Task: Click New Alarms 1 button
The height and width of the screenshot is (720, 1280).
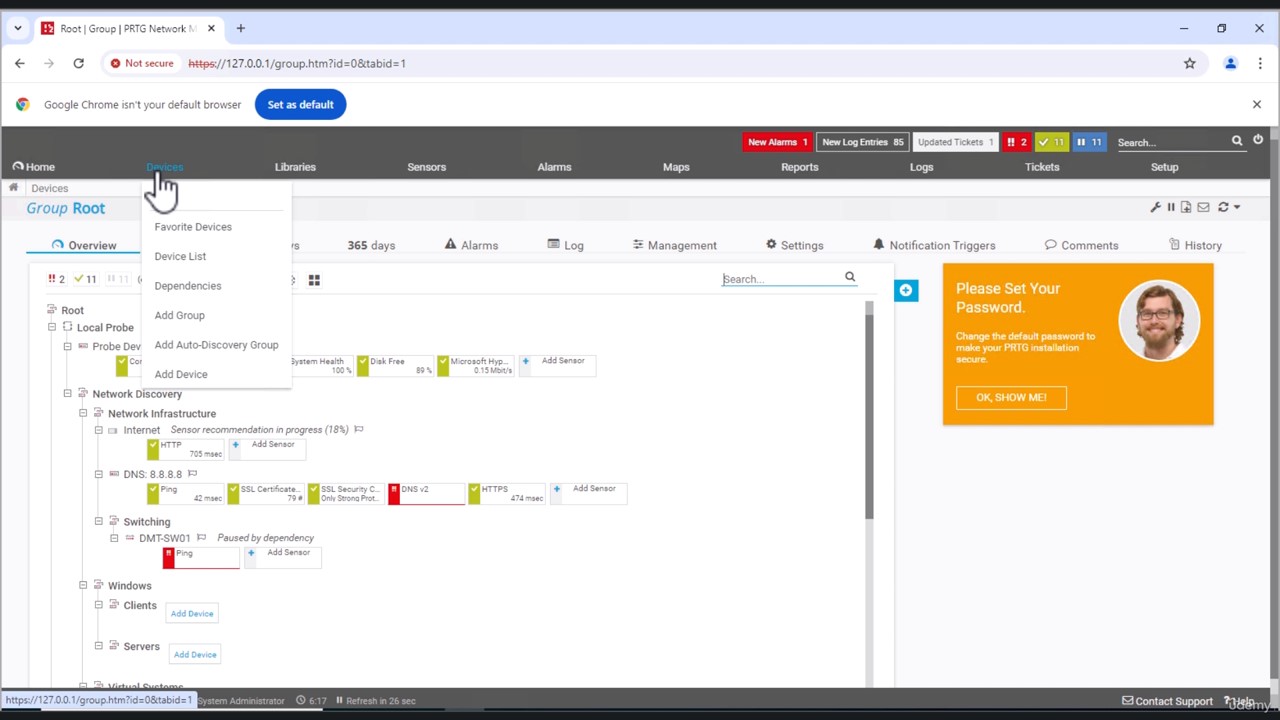Action: click(x=777, y=142)
